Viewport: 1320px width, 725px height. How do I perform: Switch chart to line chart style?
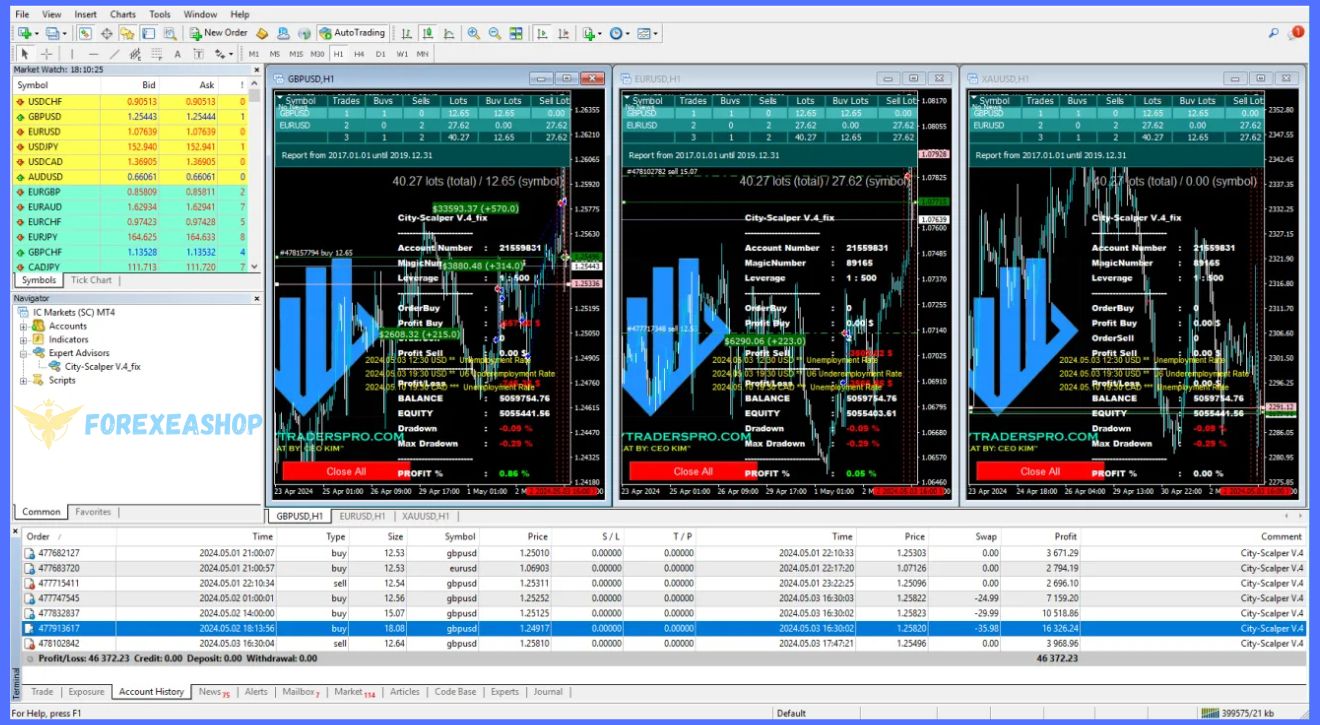tap(449, 33)
